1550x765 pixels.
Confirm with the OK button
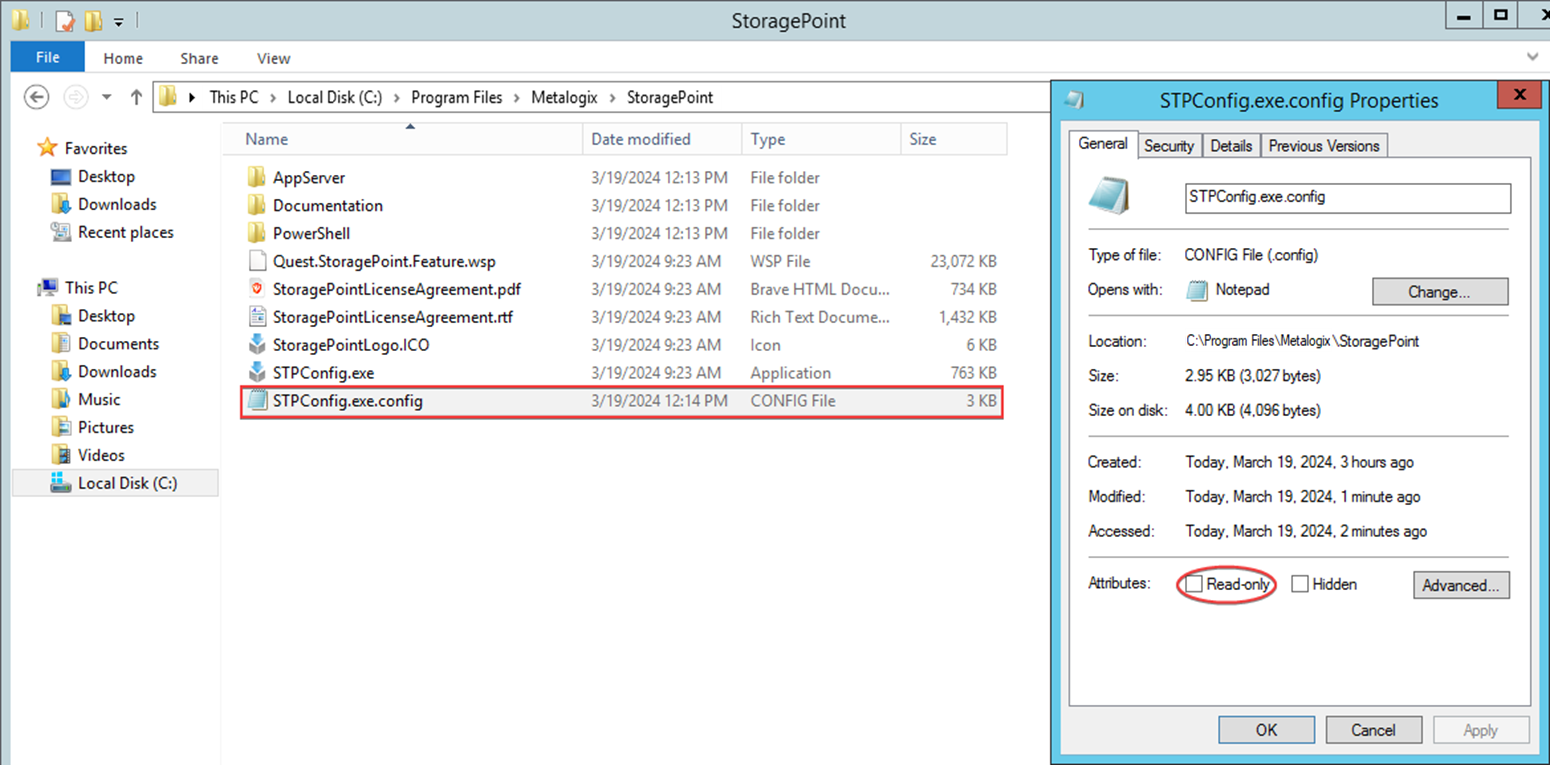1266,730
